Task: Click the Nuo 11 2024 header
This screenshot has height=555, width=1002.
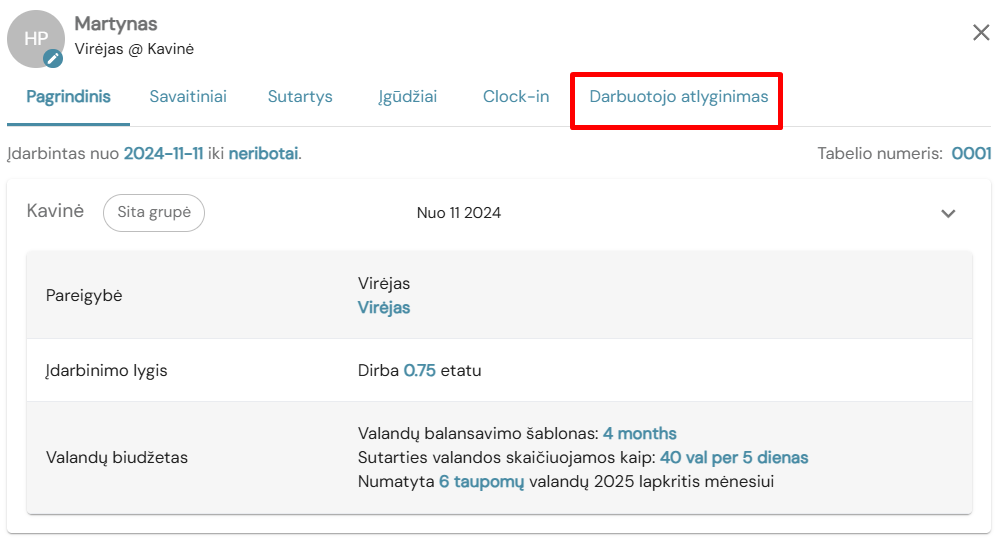Action: pos(459,213)
